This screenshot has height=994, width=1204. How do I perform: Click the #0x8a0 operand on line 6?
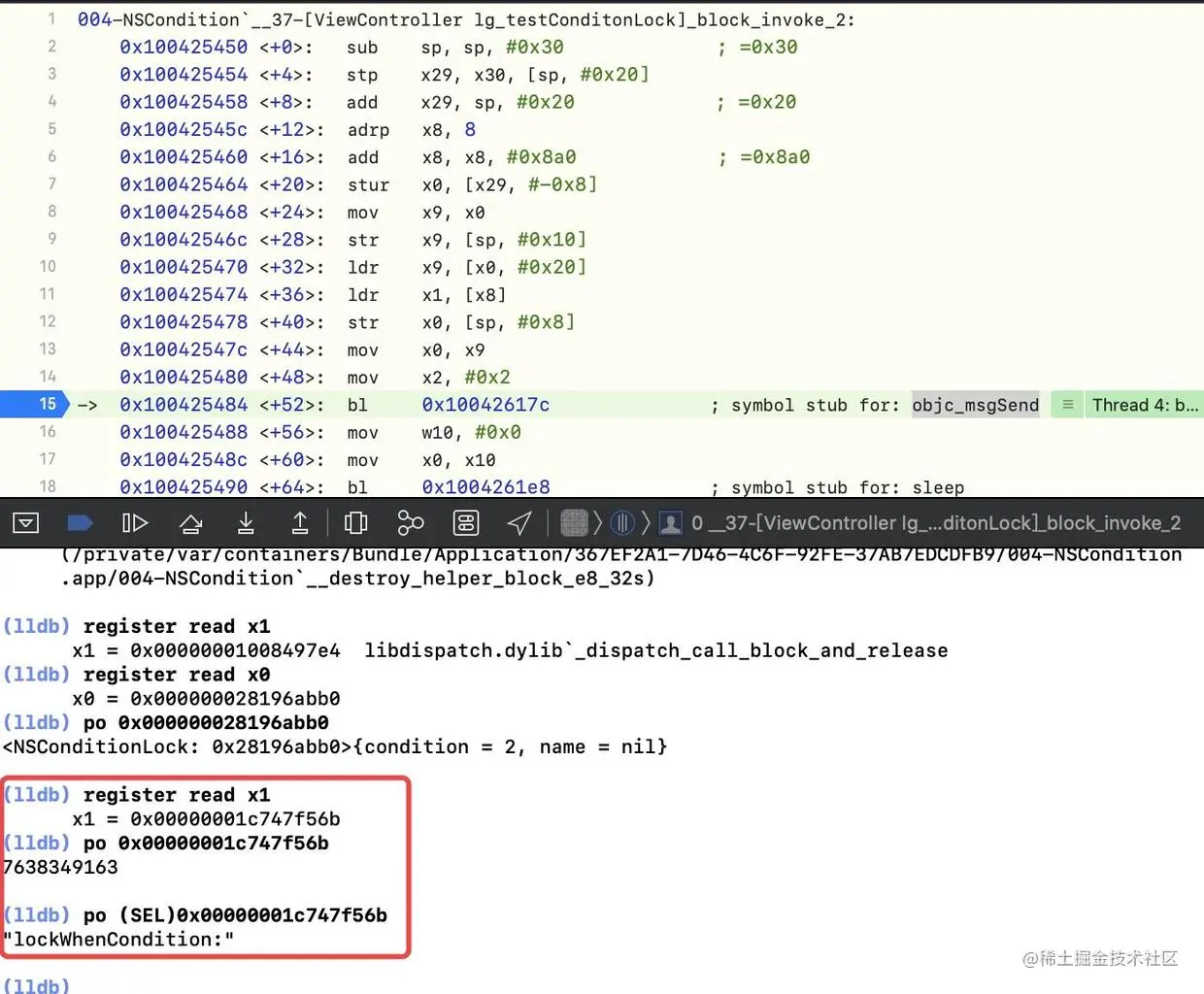pyautogui.click(x=542, y=157)
